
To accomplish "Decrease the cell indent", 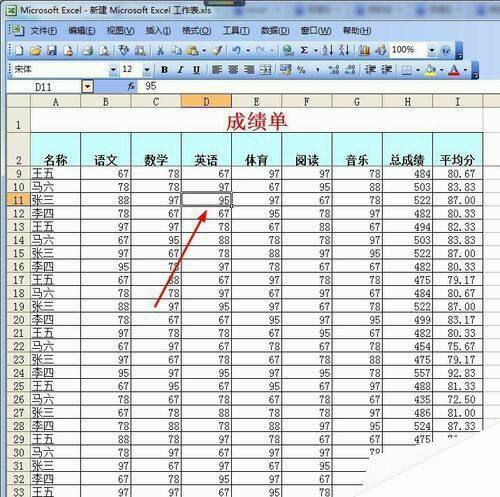I will (370, 70).
